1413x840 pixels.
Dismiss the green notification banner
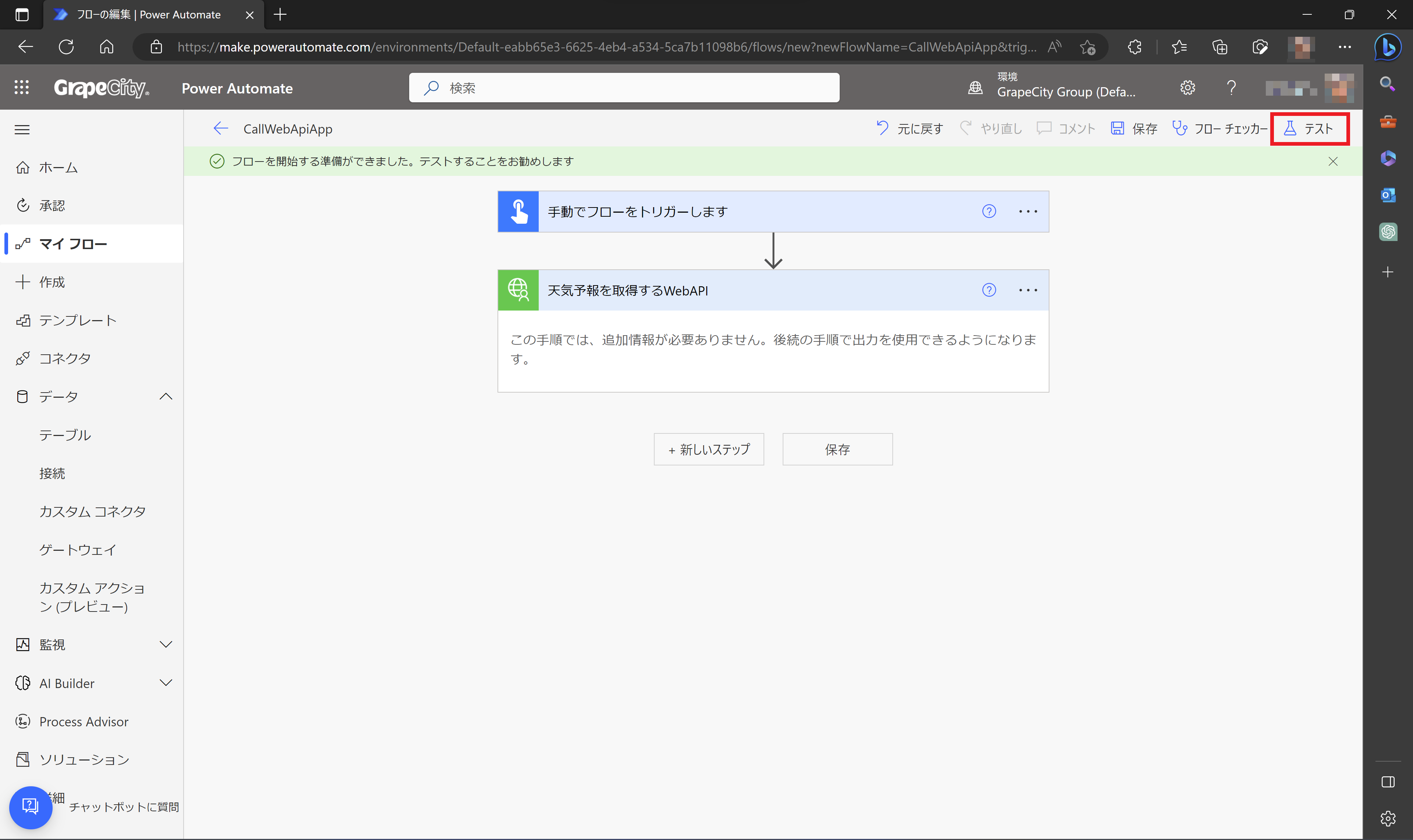(1333, 161)
